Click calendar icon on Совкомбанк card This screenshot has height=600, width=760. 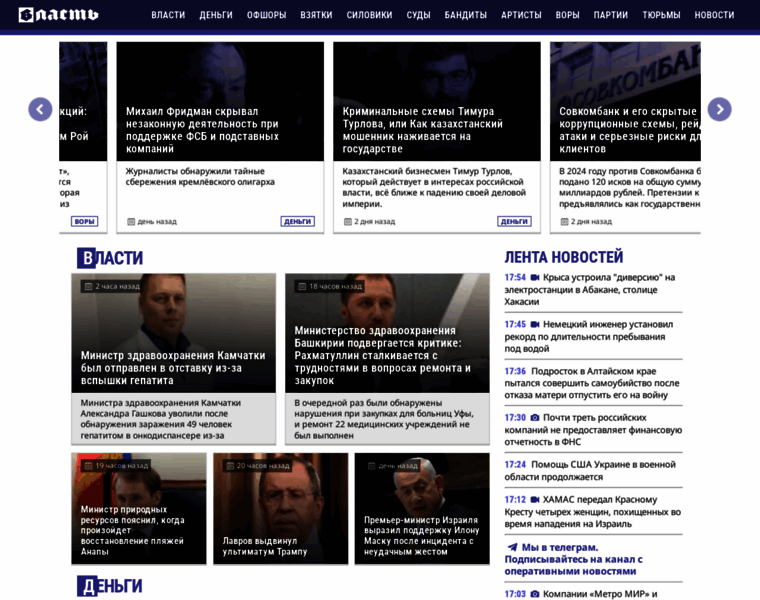[564, 221]
